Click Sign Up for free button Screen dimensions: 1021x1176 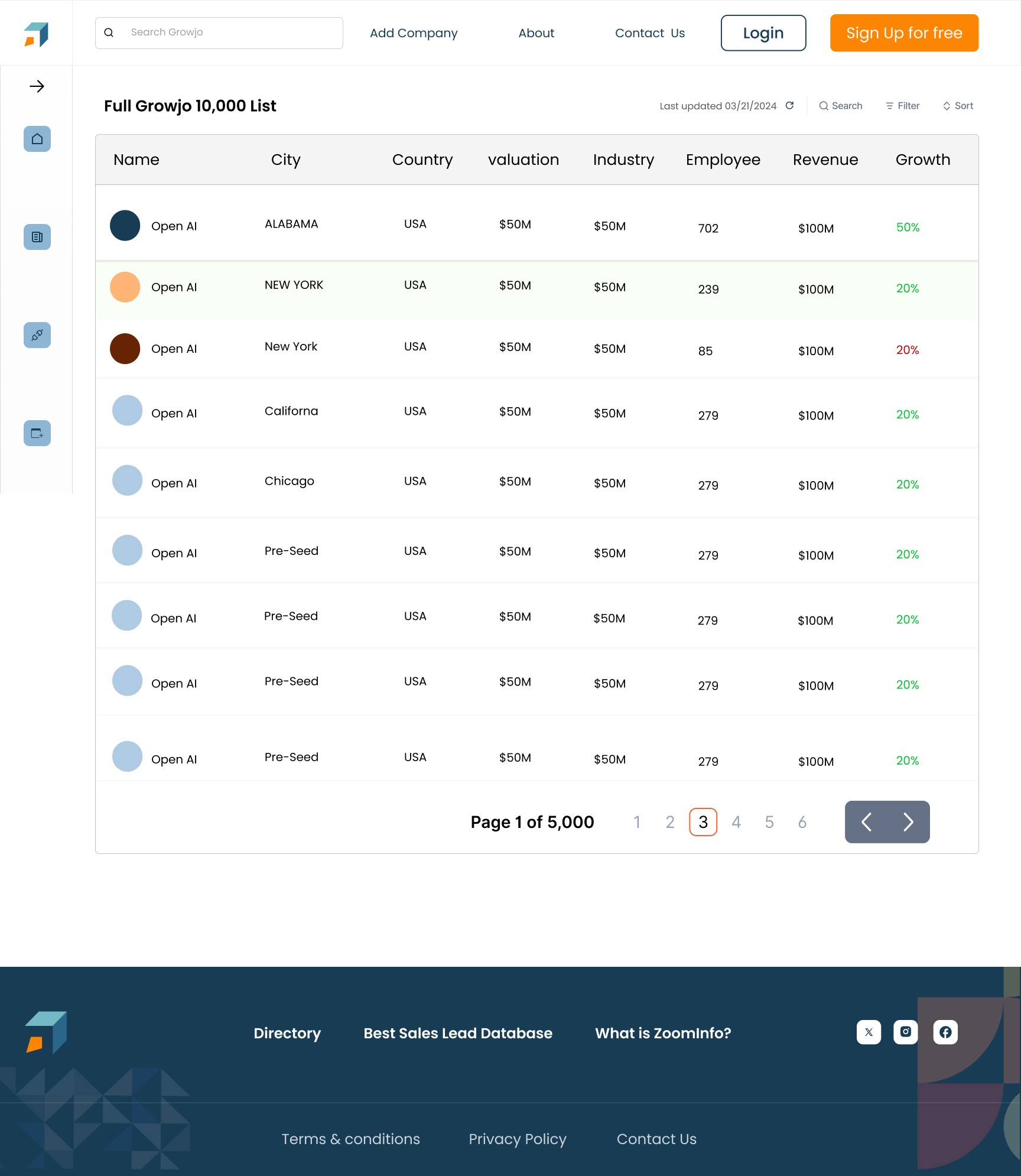click(904, 33)
